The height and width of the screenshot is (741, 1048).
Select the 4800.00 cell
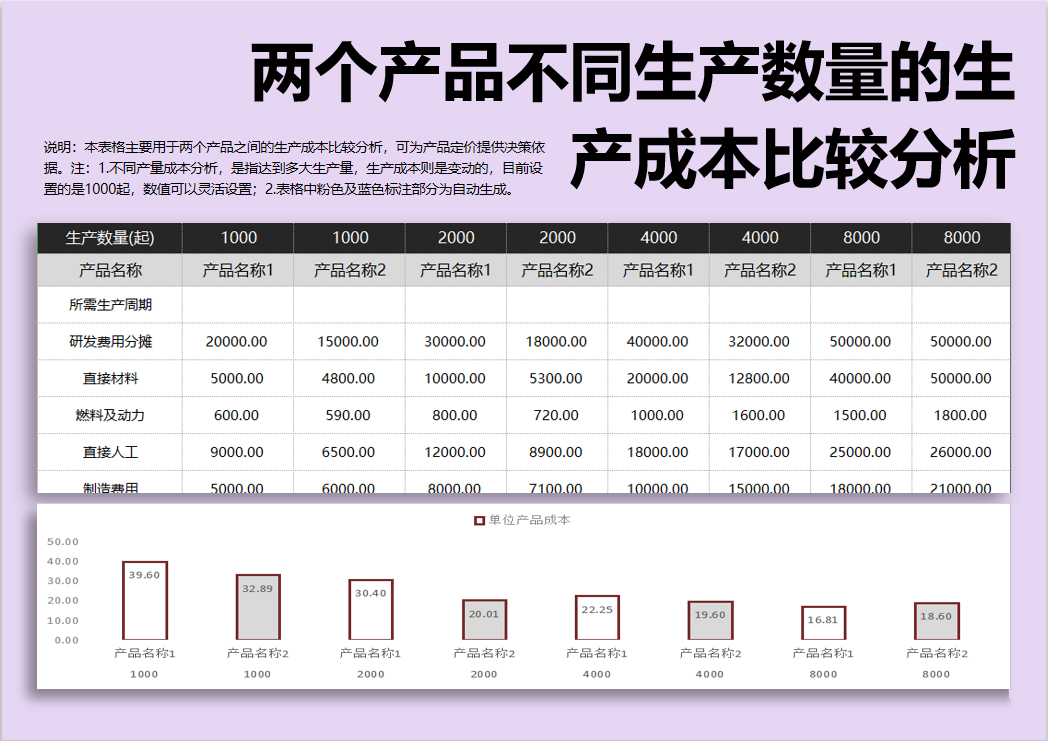pyautogui.click(x=348, y=378)
